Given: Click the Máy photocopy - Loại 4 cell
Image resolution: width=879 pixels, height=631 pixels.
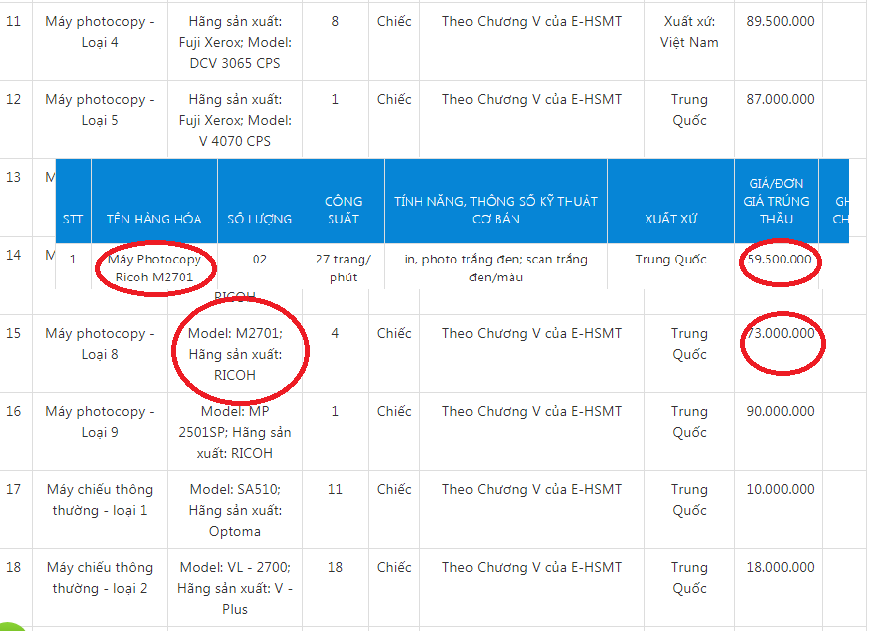Looking at the screenshot, I should (x=99, y=32).
